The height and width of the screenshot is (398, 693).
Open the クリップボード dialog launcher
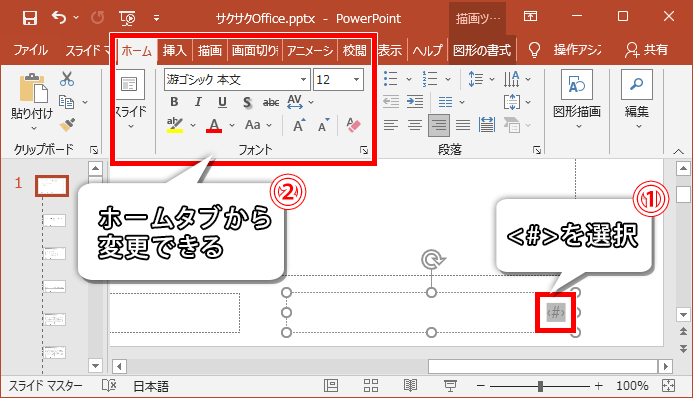(94, 150)
